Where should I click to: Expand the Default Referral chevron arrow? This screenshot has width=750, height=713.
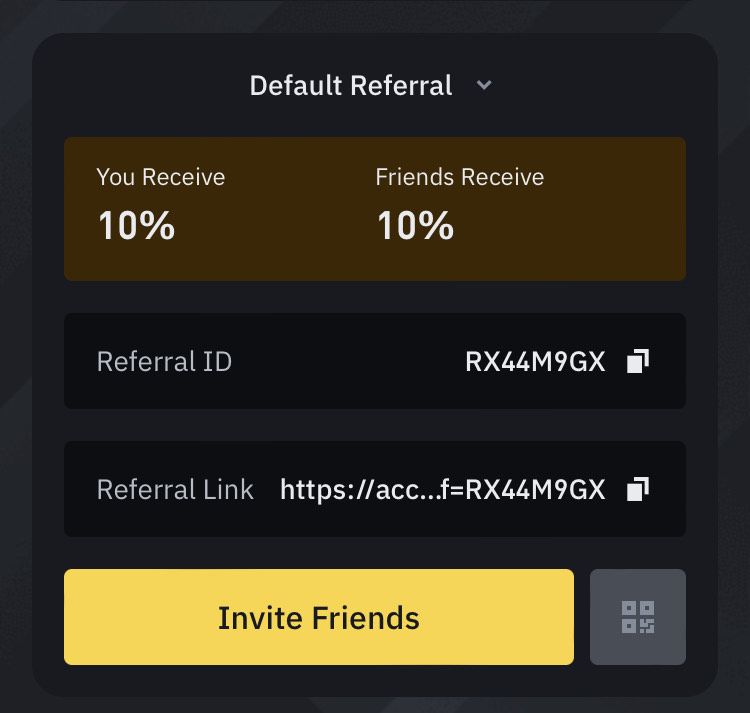point(484,86)
